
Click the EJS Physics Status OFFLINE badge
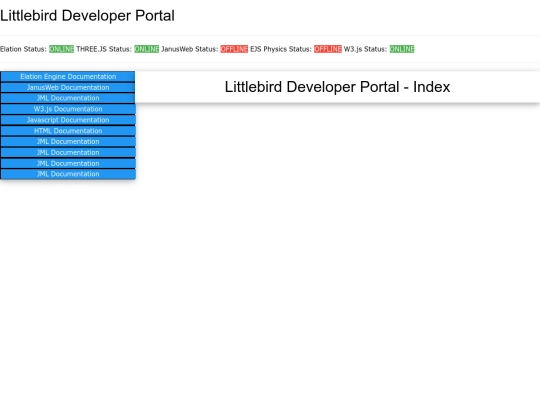point(328,49)
